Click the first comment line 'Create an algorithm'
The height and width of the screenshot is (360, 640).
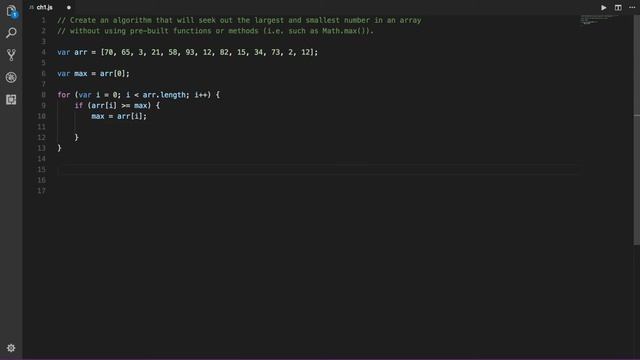(x=239, y=20)
